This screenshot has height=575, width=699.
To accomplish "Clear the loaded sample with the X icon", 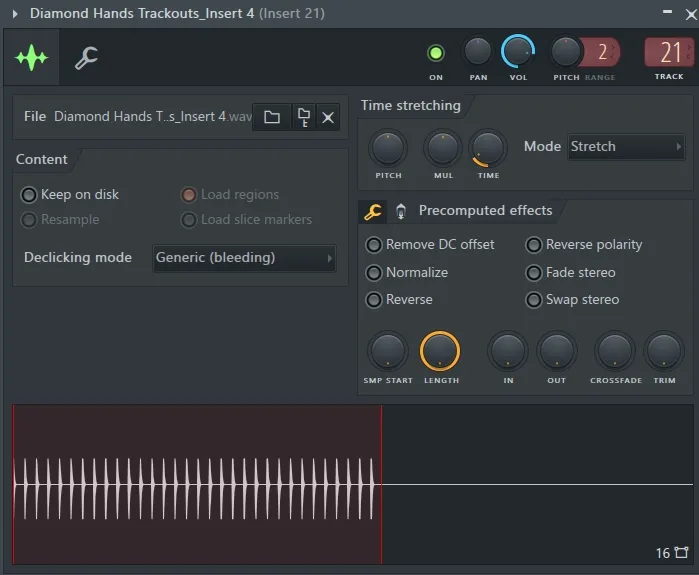I will (328, 117).
